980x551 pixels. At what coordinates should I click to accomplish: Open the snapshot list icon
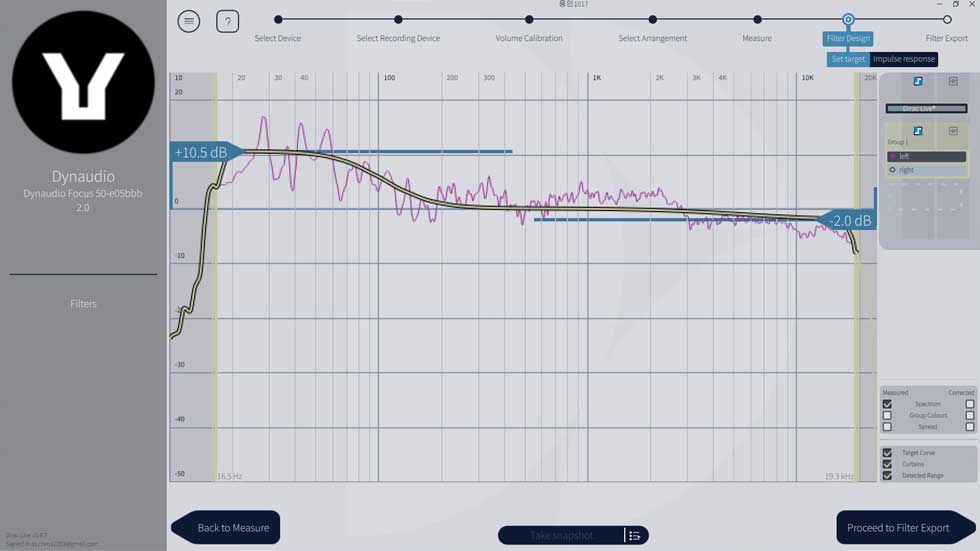coord(634,535)
